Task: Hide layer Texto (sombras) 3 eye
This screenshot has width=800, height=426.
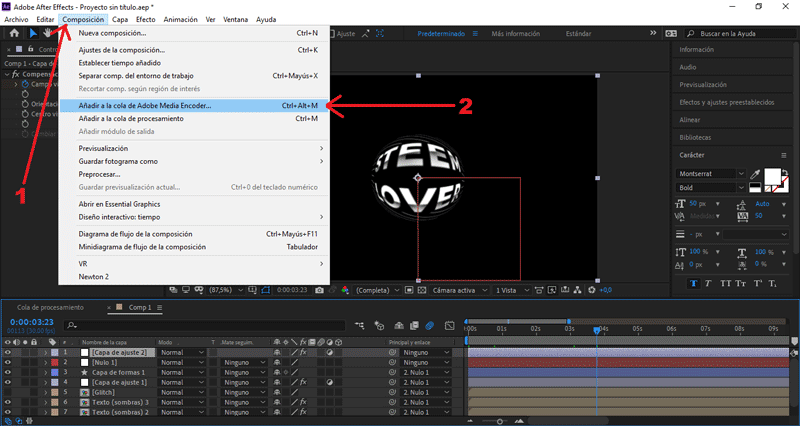Action: pyautogui.click(x=7, y=402)
